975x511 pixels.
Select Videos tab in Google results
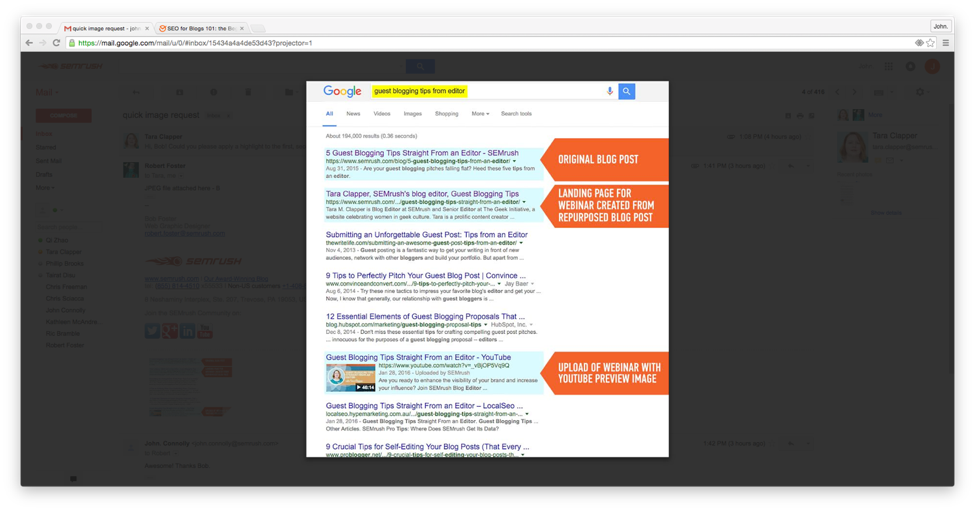coord(382,114)
